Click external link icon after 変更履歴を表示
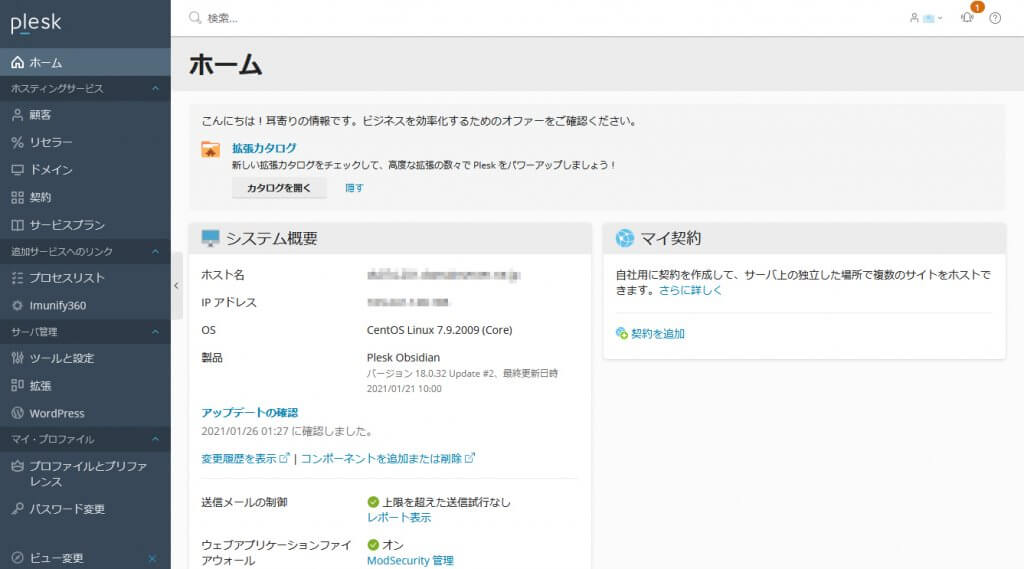This screenshot has width=1024, height=569. [x=284, y=458]
